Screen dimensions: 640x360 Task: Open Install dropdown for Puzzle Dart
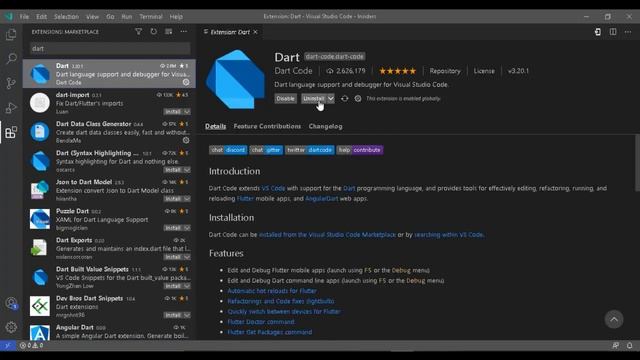click(x=187, y=227)
